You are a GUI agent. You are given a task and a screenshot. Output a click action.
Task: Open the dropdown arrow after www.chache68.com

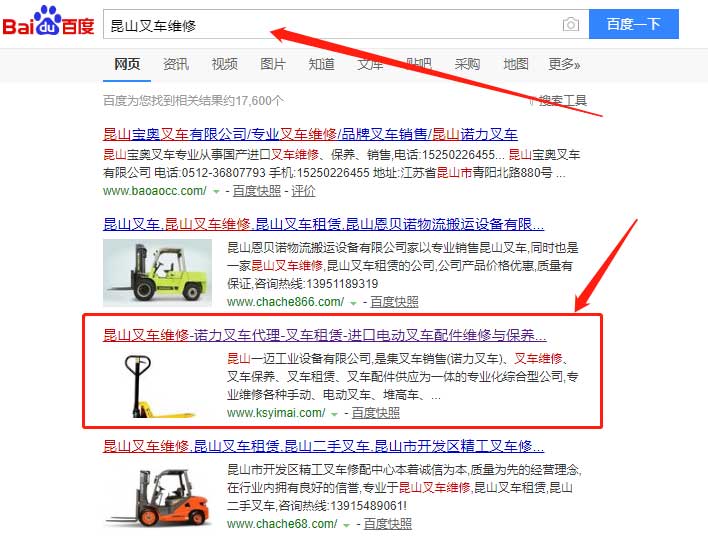(347, 525)
